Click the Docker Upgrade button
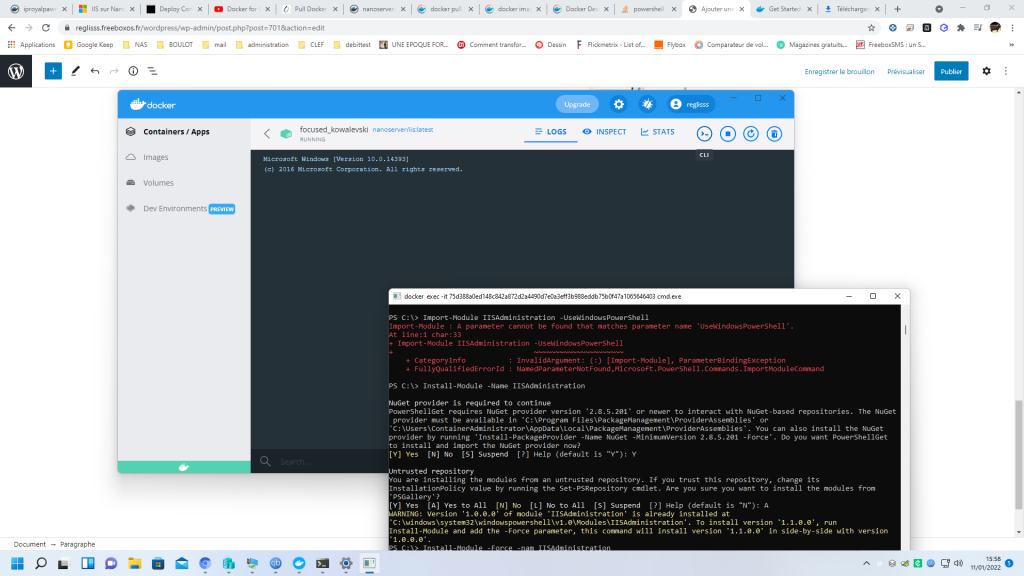 click(x=577, y=104)
